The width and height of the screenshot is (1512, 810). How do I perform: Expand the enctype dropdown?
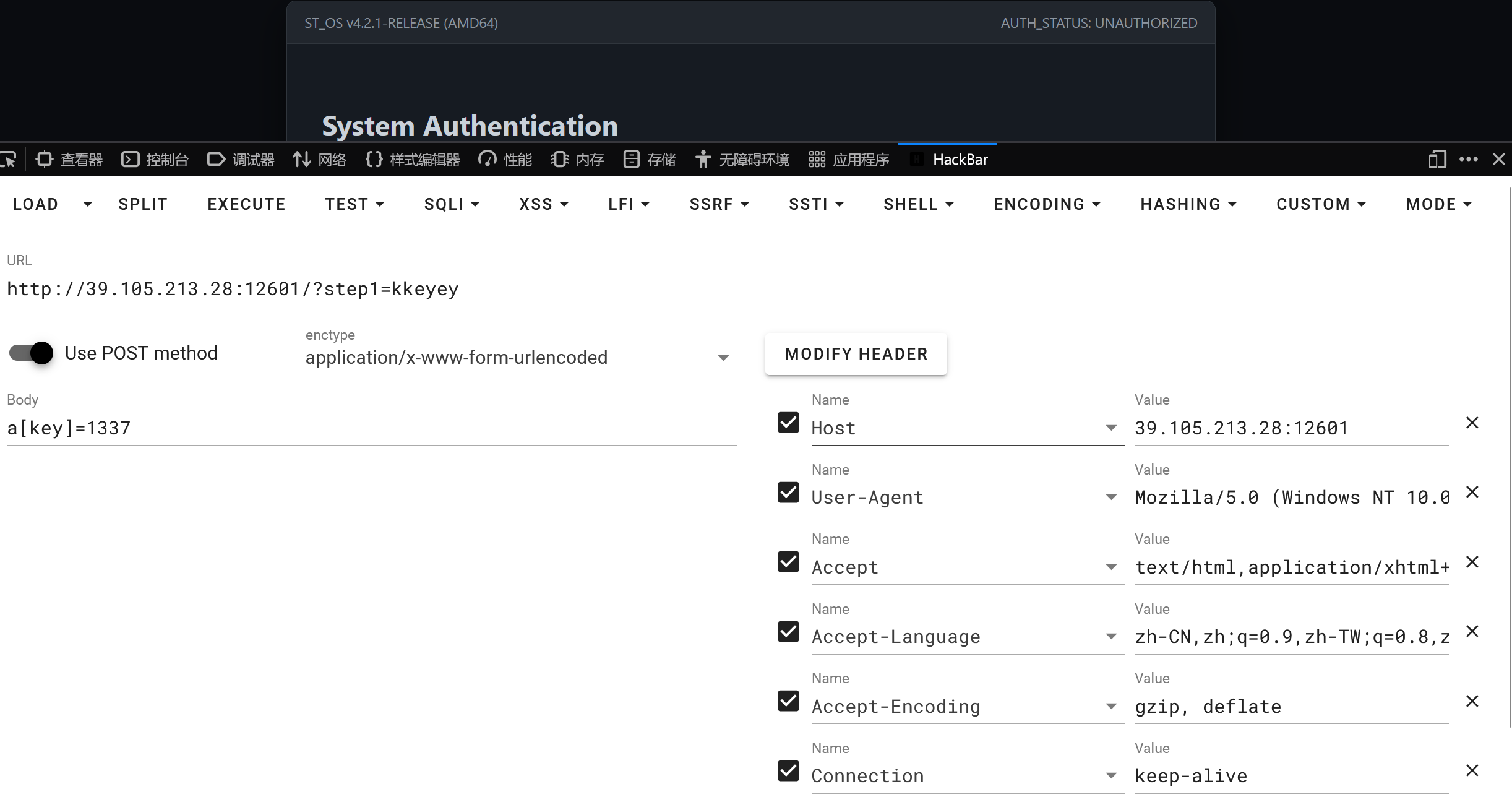pyautogui.click(x=521, y=358)
